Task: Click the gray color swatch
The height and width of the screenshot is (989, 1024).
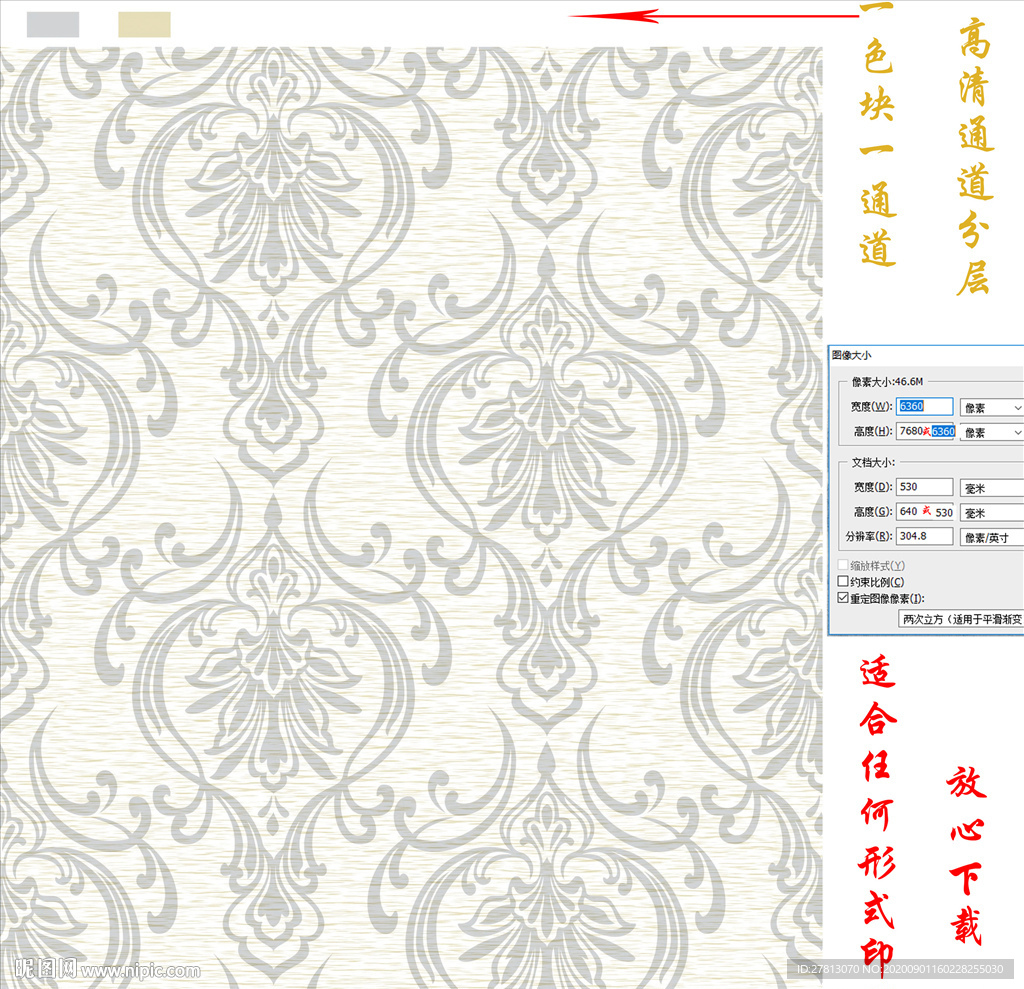Action: [53, 24]
